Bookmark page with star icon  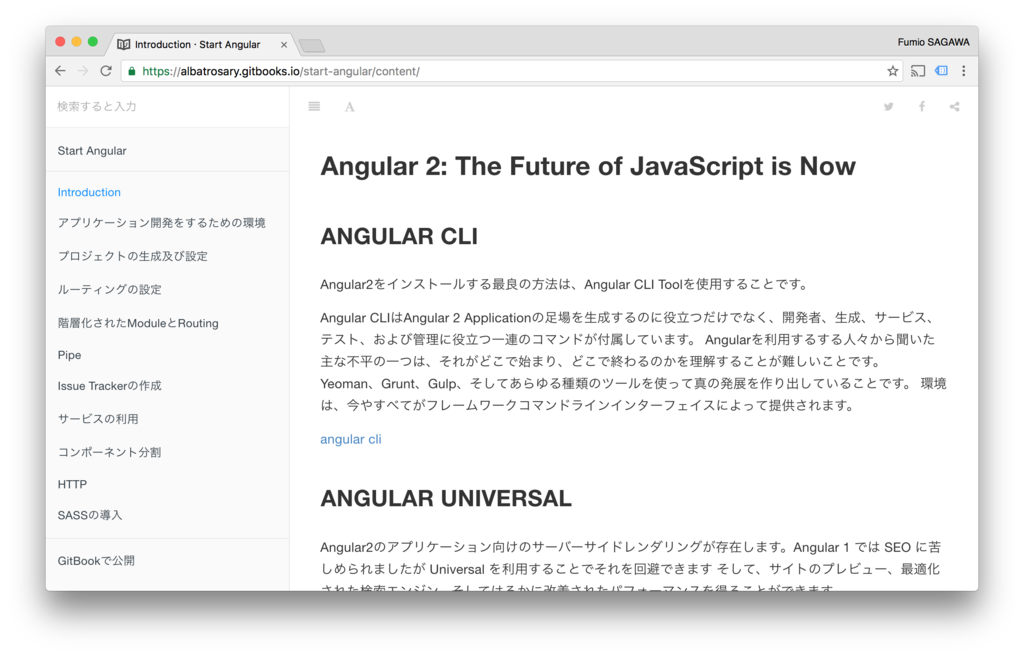(x=892, y=71)
